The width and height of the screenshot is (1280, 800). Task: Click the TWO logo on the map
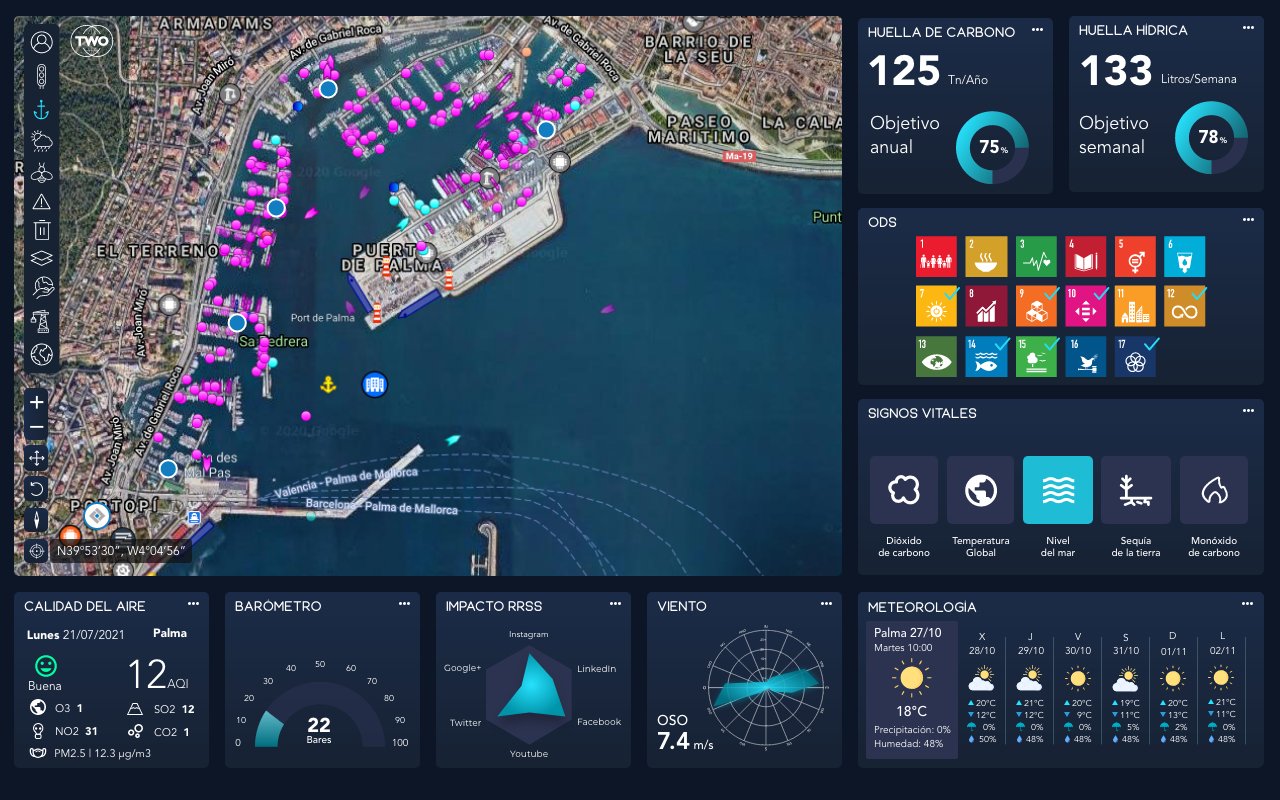click(x=91, y=42)
